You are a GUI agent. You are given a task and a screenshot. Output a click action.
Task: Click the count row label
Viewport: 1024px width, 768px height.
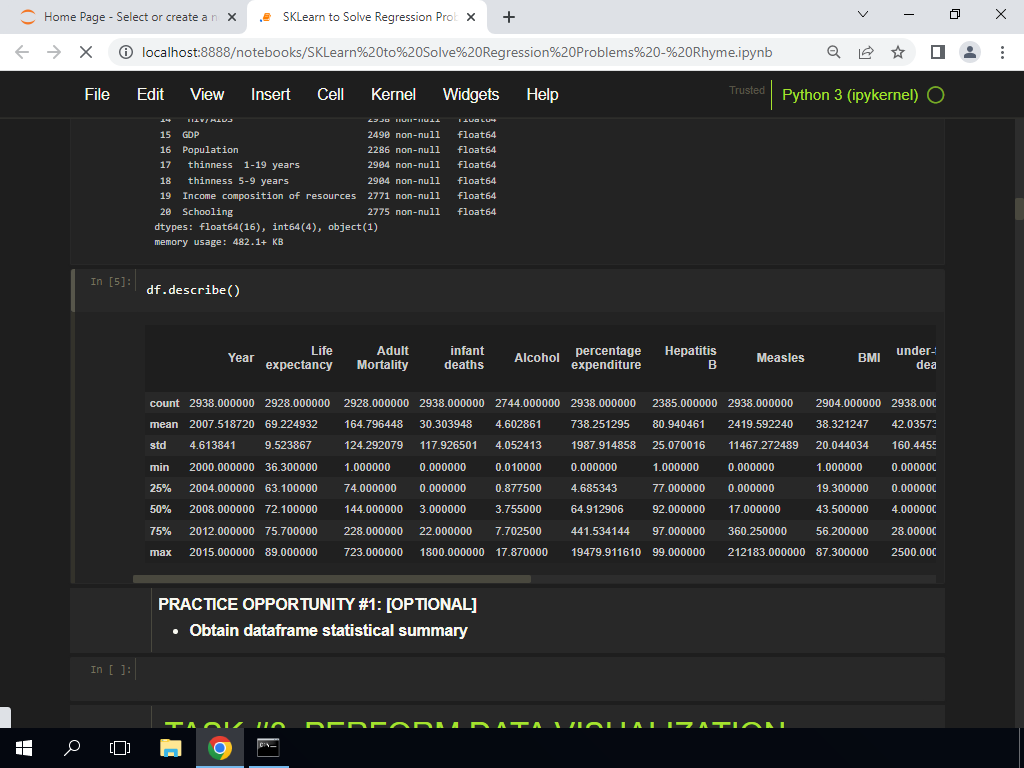click(164, 404)
